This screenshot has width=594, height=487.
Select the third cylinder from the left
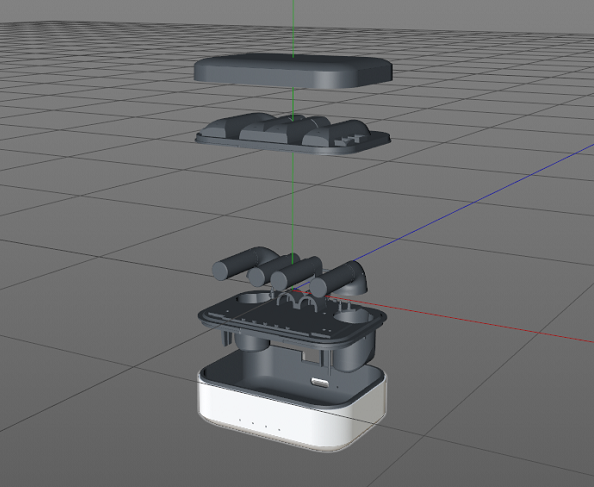click(x=296, y=273)
